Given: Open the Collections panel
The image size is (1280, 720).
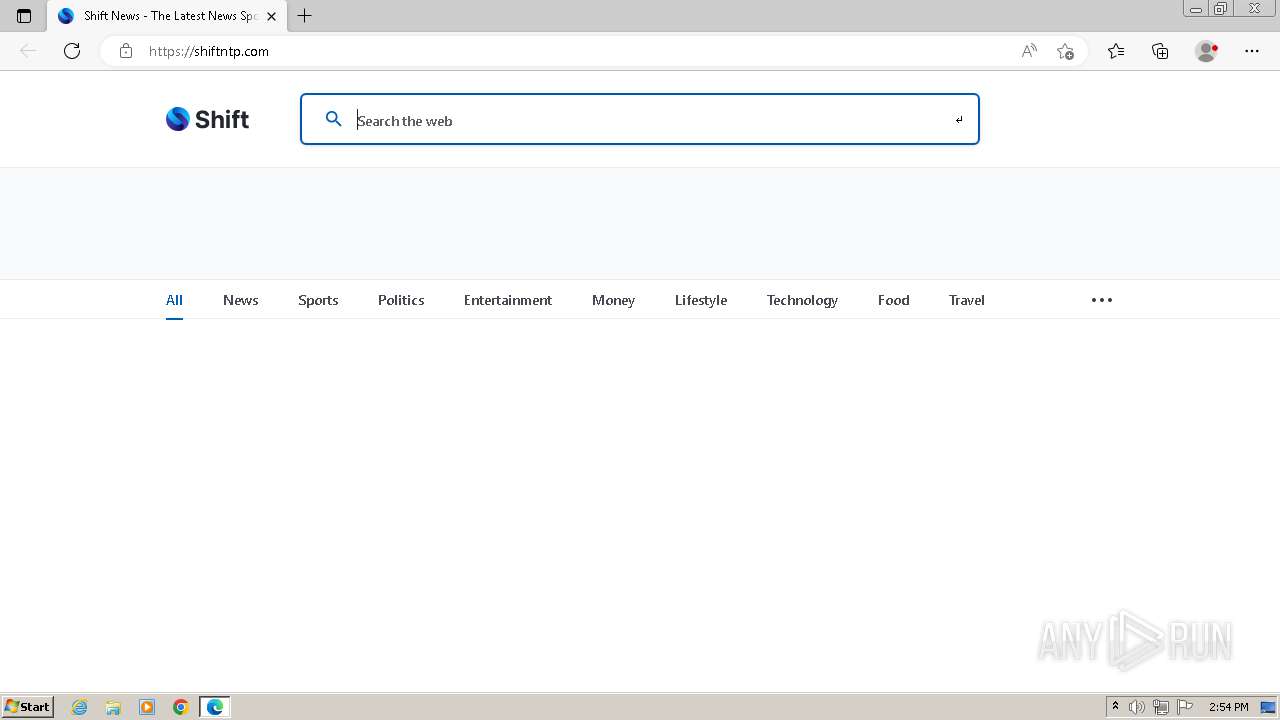Looking at the screenshot, I should [x=1160, y=51].
